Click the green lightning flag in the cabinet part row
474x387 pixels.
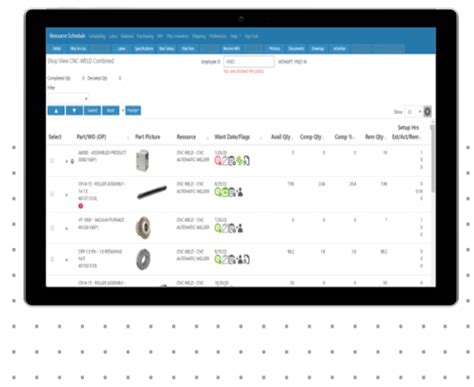point(239,161)
